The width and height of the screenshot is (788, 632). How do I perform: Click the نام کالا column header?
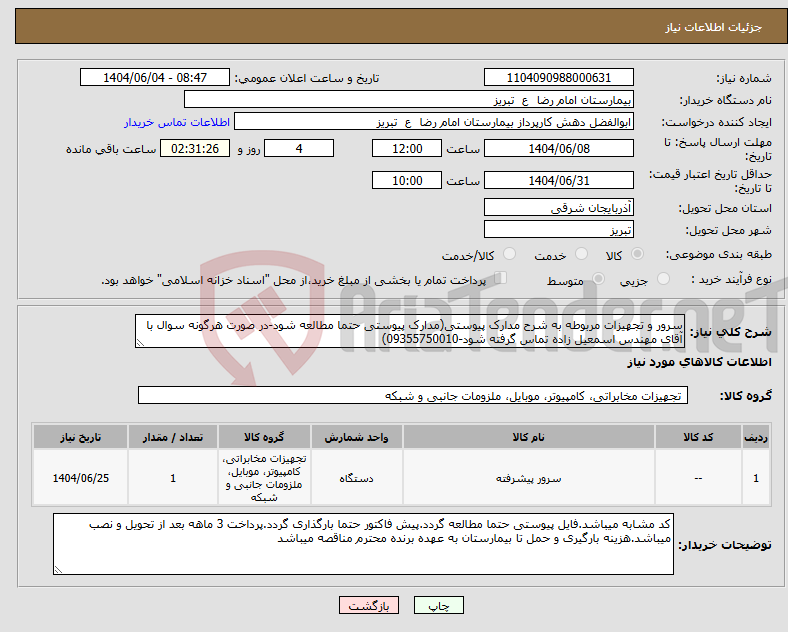tap(528, 437)
